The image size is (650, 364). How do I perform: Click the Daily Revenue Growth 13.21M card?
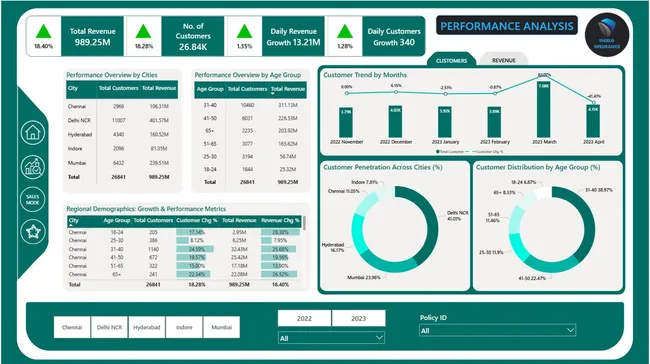click(x=293, y=36)
